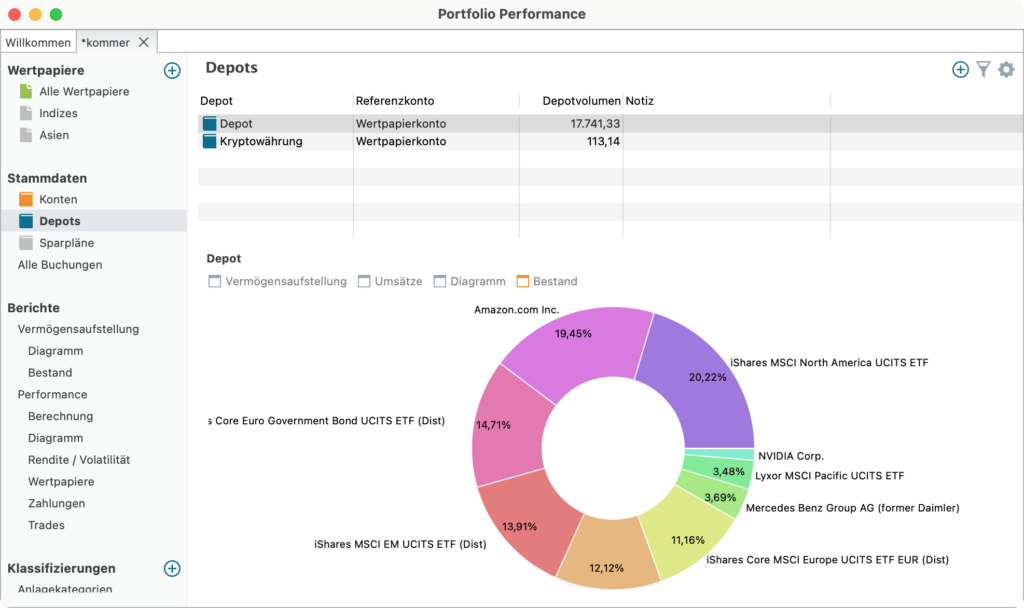Click the Lyxor MSCI Pacific UCITS ETF label

[x=829, y=475]
